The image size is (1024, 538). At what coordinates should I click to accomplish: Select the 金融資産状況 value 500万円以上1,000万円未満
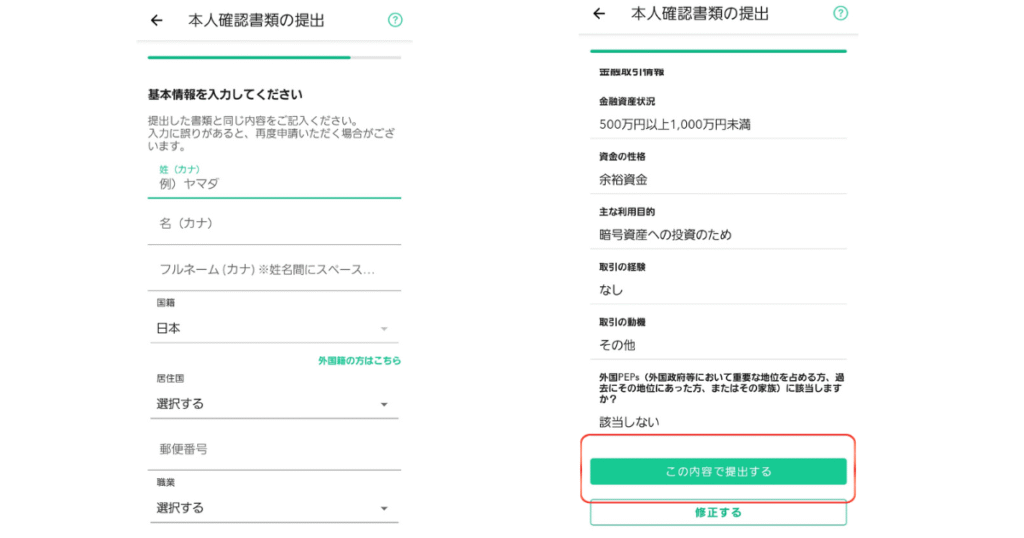tap(675, 125)
